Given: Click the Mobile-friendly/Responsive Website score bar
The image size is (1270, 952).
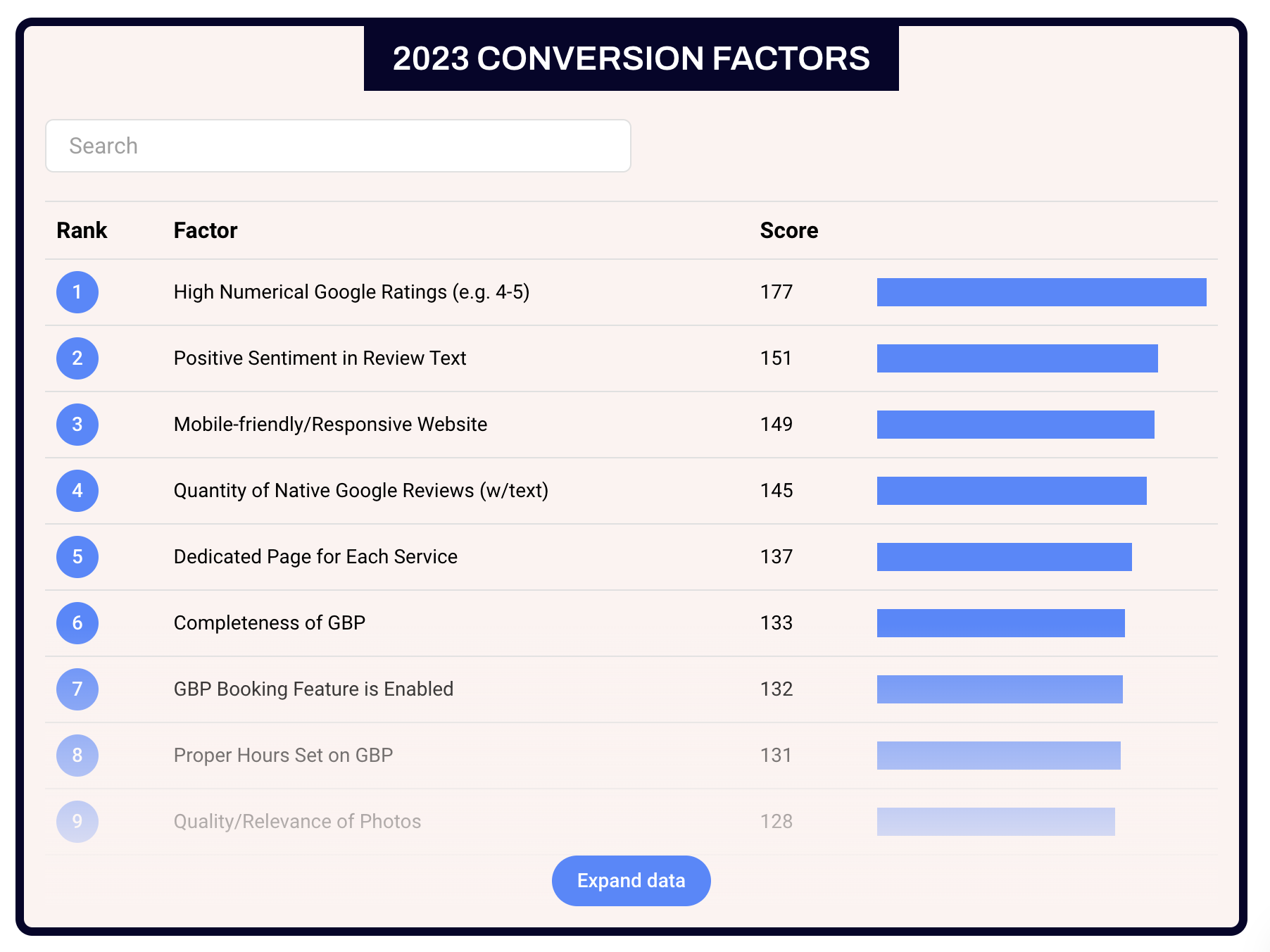Looking at the screenshot, I should click(1015, 425).
